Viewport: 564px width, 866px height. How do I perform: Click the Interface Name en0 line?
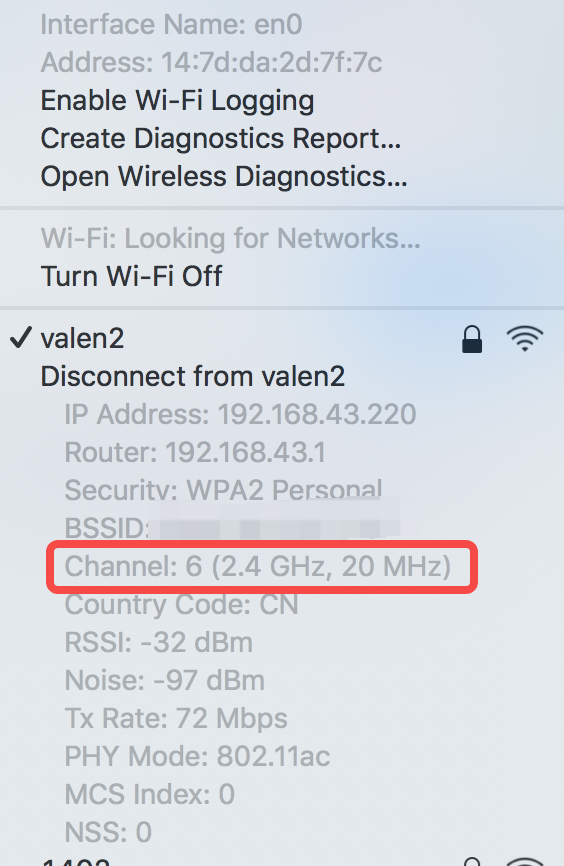(171, 24)
